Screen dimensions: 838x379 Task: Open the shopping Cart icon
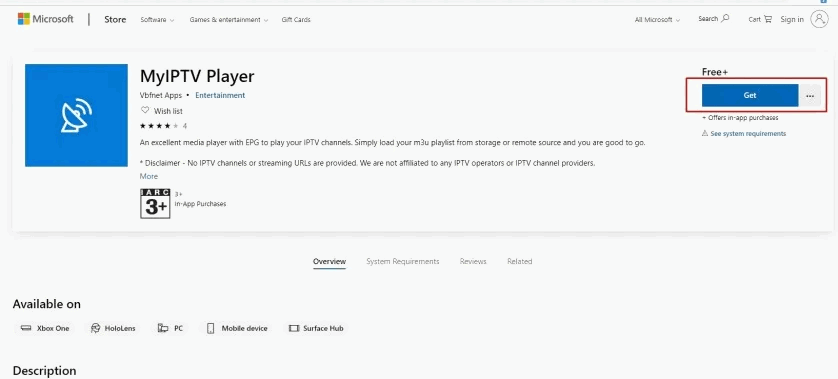(768, 19)
